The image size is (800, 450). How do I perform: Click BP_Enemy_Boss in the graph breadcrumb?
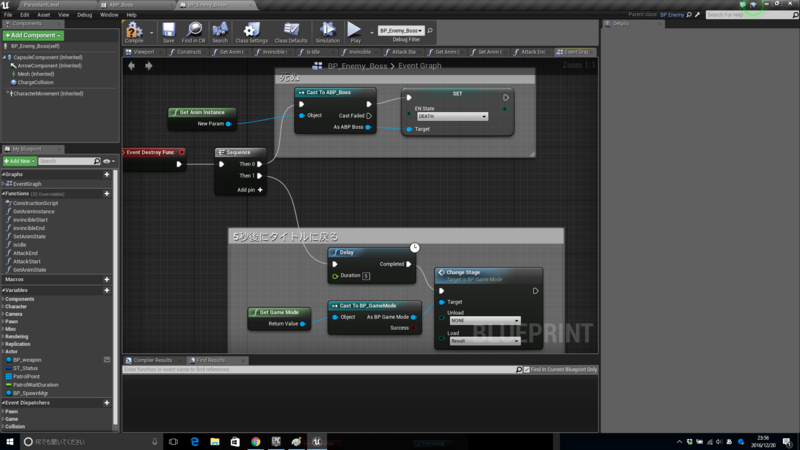[357, 66]
